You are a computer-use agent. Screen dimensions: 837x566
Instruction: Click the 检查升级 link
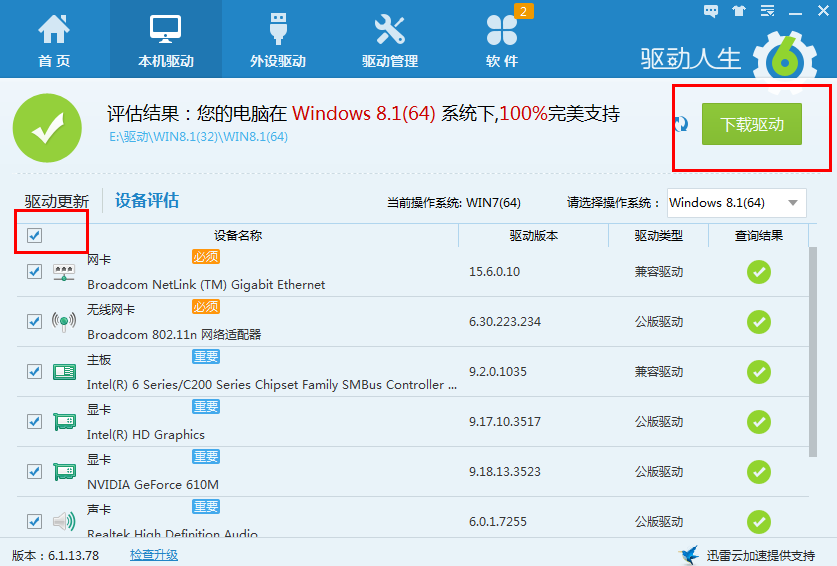coord(154,555)
